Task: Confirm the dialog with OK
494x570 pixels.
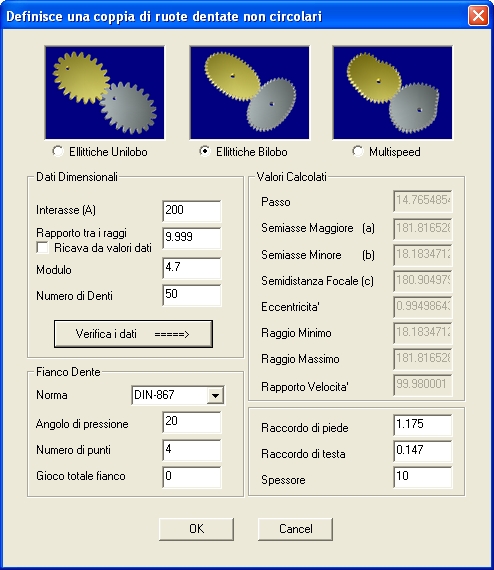Action: coord(196,529)
